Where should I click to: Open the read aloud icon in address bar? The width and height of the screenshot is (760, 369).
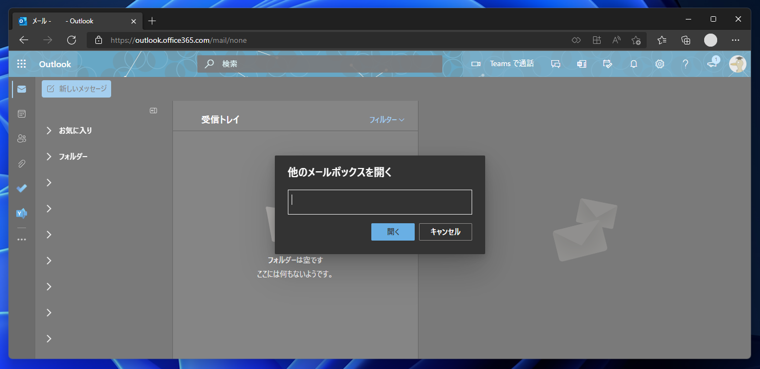(x=616, y=40)
